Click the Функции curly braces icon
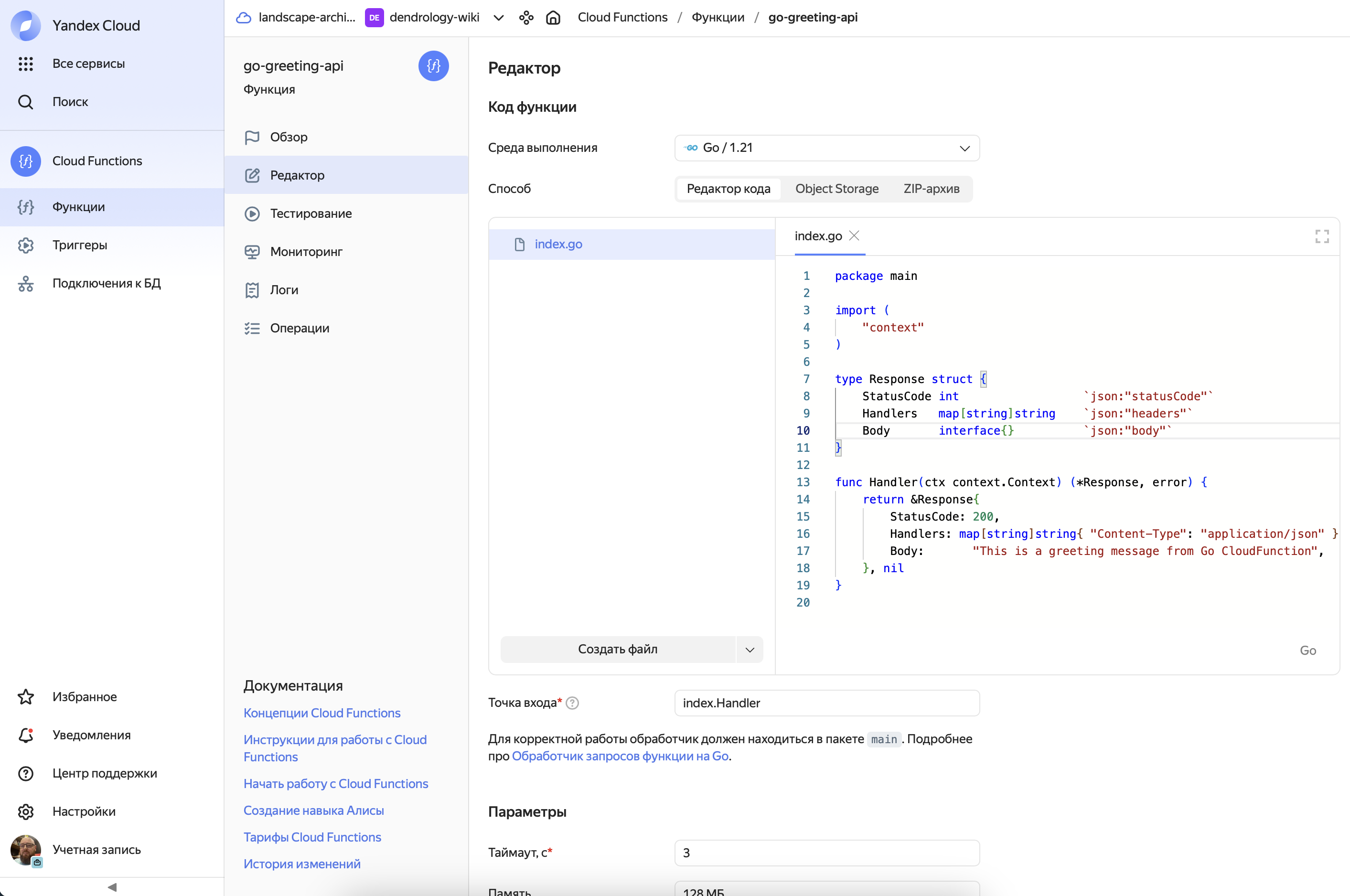Screen dimensions: 1350x896 [26, 207]
